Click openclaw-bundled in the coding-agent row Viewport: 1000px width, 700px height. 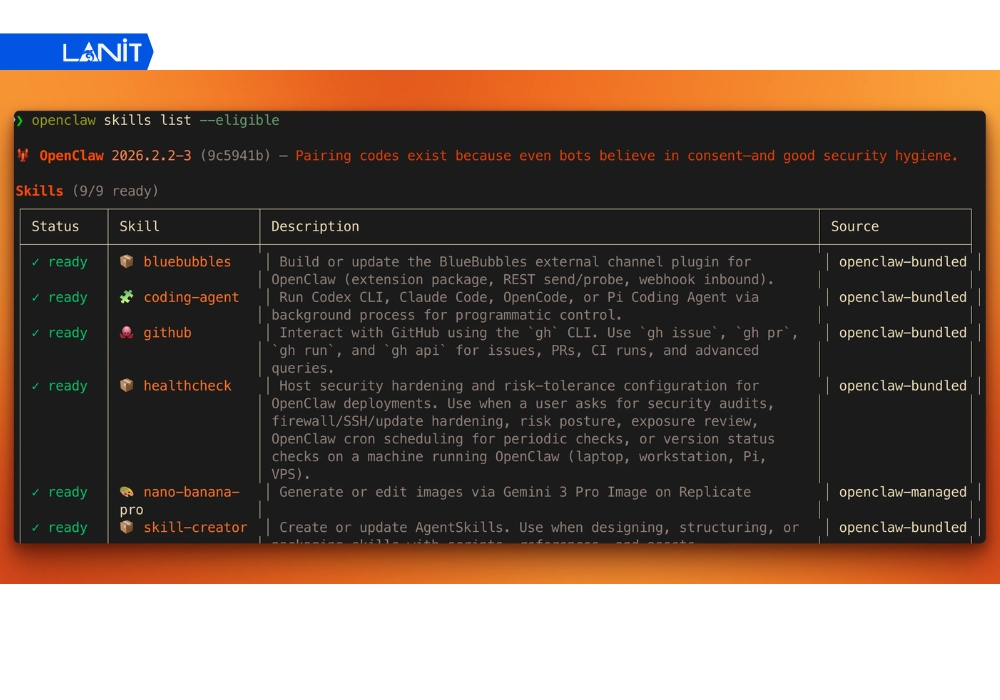pos(902,297)
